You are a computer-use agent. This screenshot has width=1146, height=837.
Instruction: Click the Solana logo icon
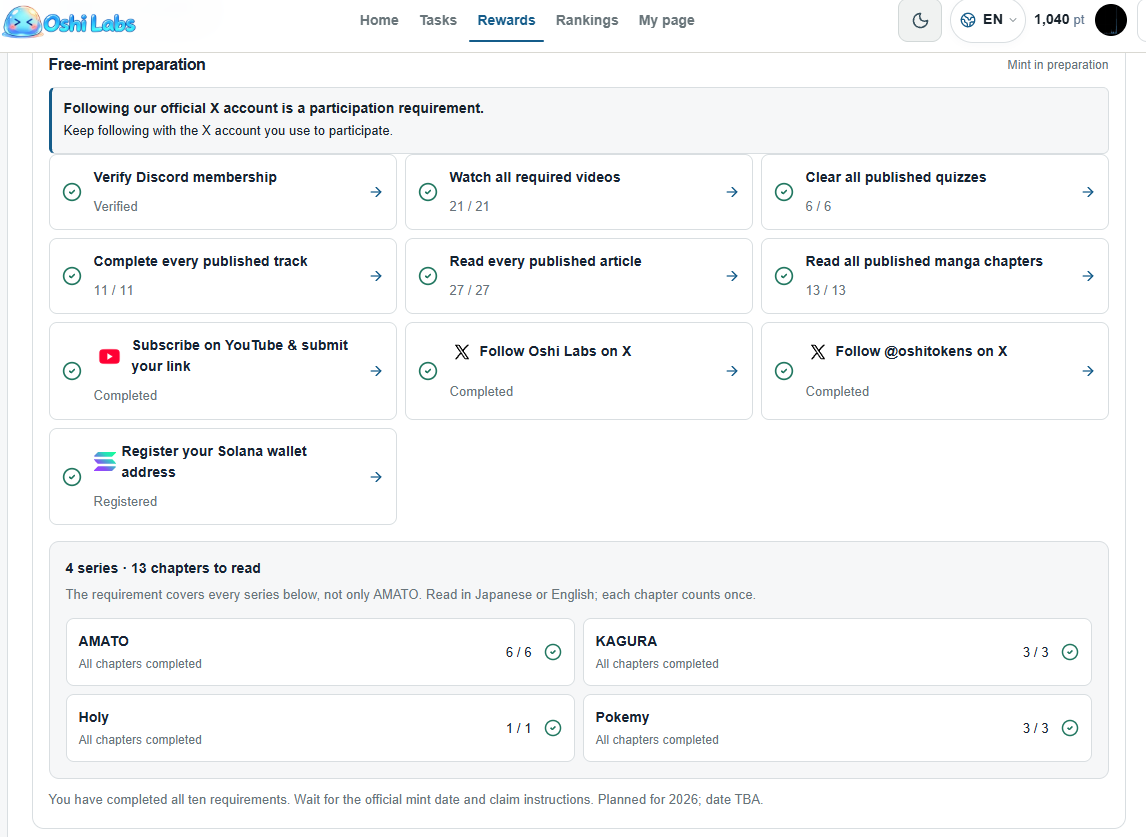tap(105, 461)
